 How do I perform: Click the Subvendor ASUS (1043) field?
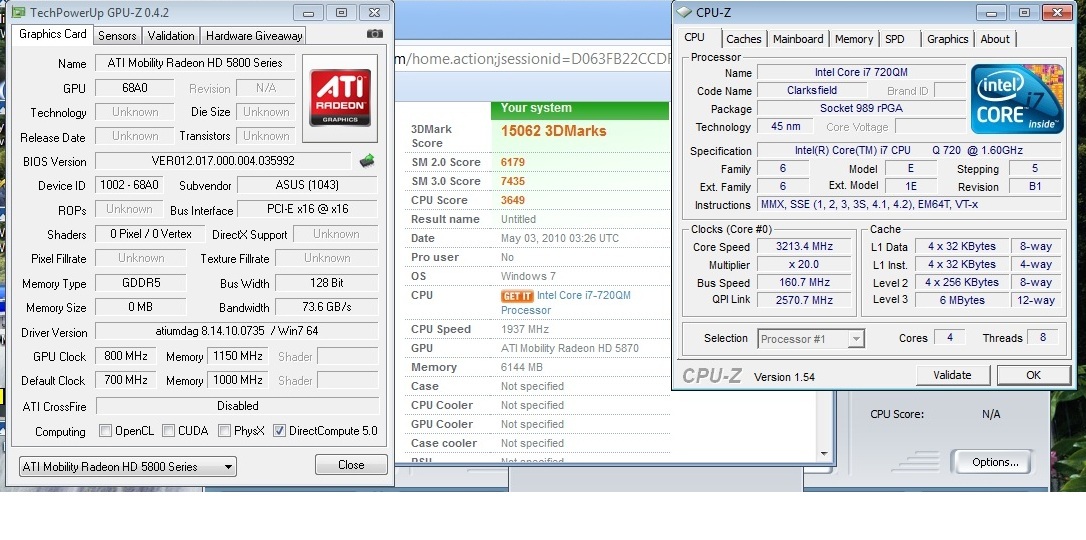pos(308,185)
